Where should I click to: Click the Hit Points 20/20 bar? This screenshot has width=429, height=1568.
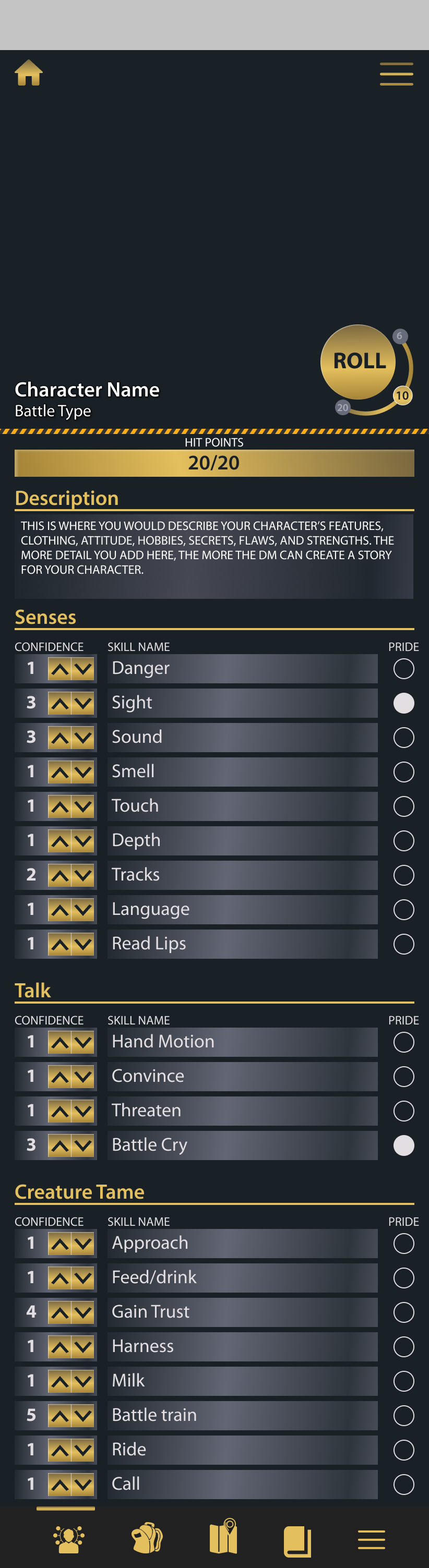[x=214, y=463]
